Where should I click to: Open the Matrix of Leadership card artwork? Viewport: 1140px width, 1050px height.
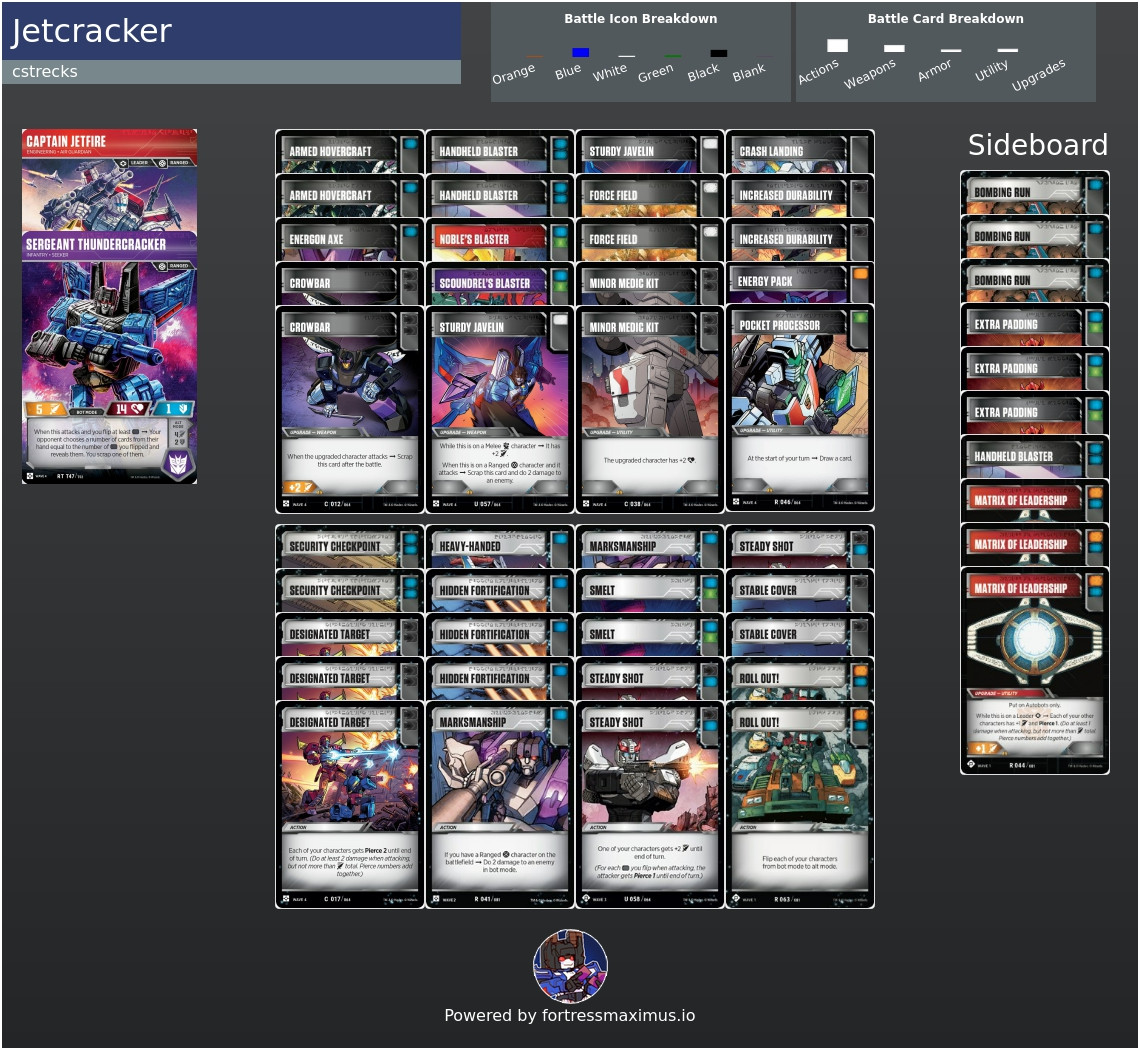(x=1035, y=644)
